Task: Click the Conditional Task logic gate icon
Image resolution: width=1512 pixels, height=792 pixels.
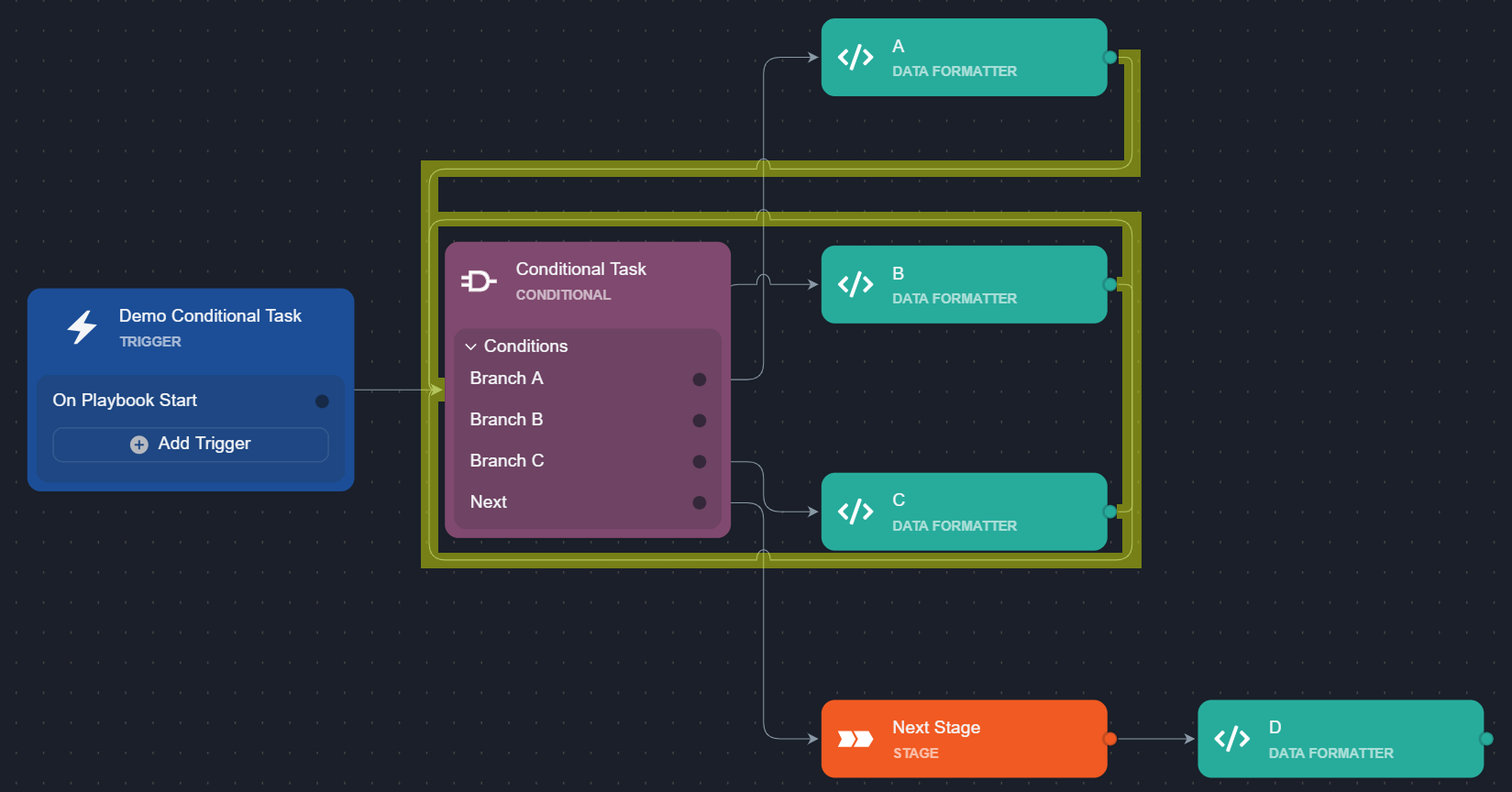Action: pos(478,281)
